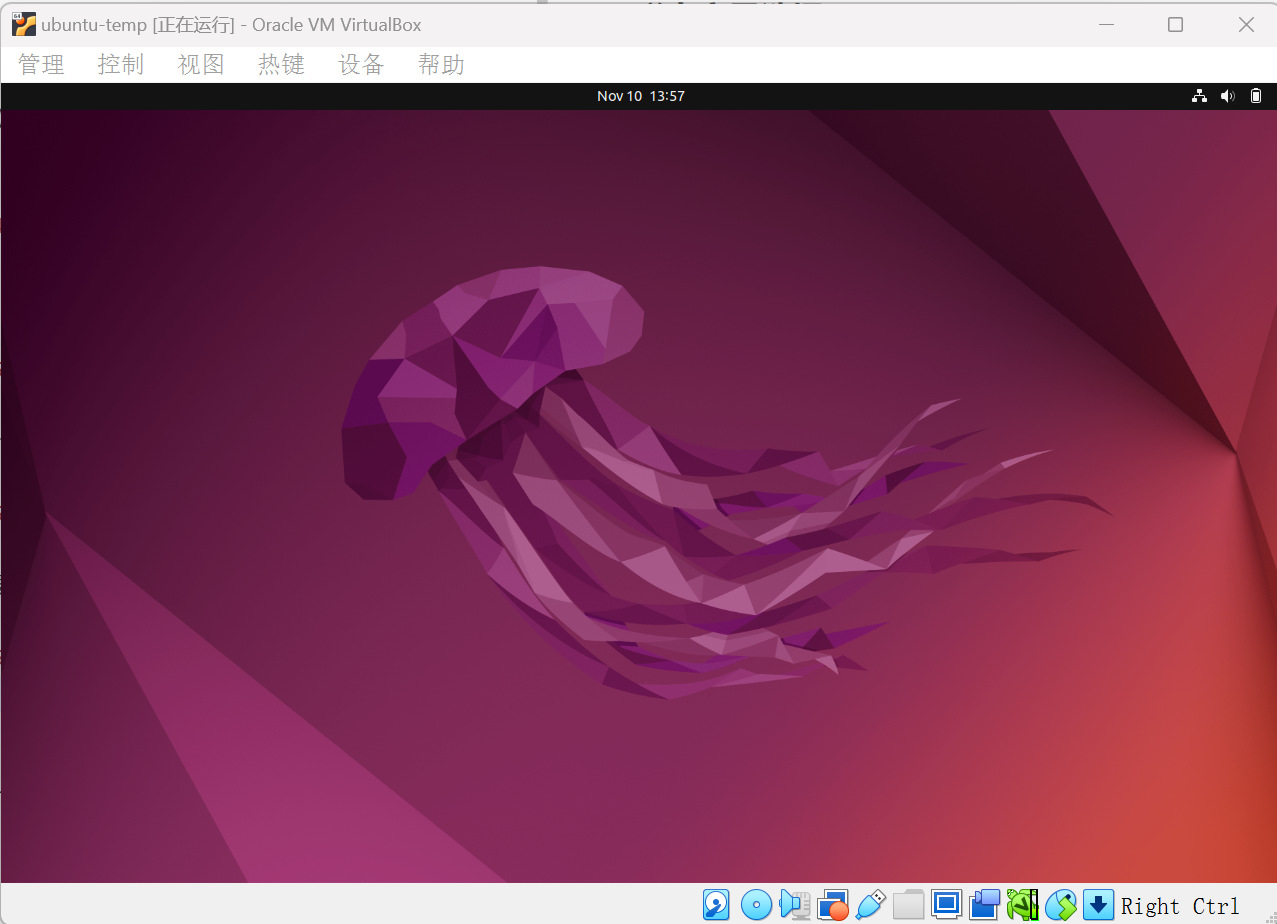Click the Right Ctrl host key label
Screen dimensions: 1277x924
pos(1180,906)
